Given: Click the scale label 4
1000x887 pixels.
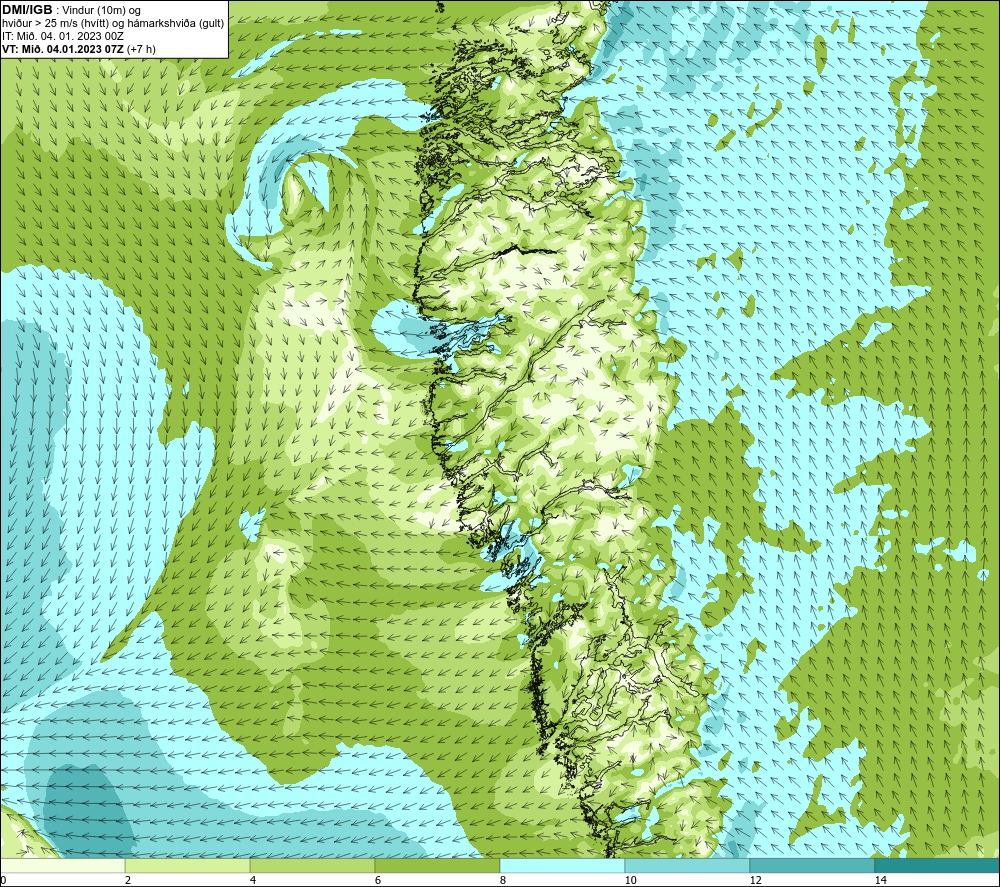Looking at the screenshot, I should pos(253,880).
